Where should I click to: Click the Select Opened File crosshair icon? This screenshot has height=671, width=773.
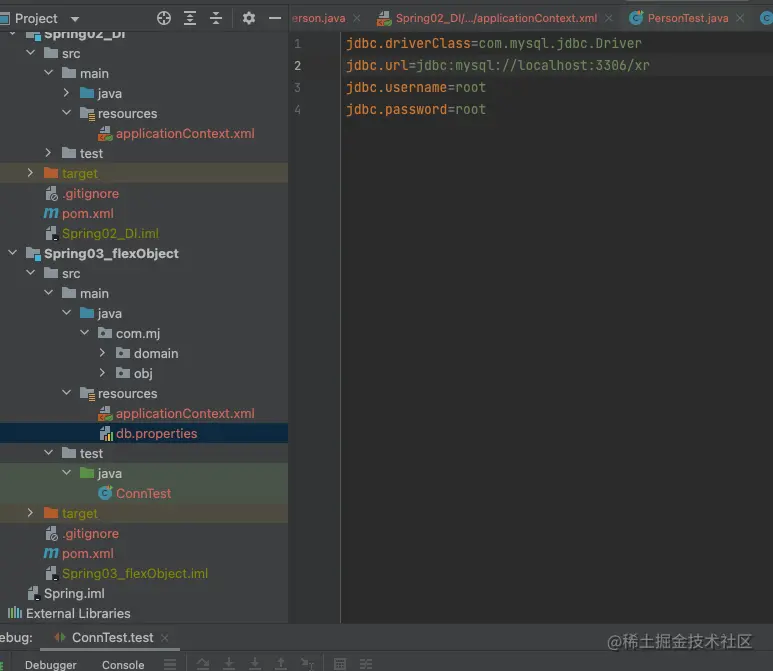point(164,18)
